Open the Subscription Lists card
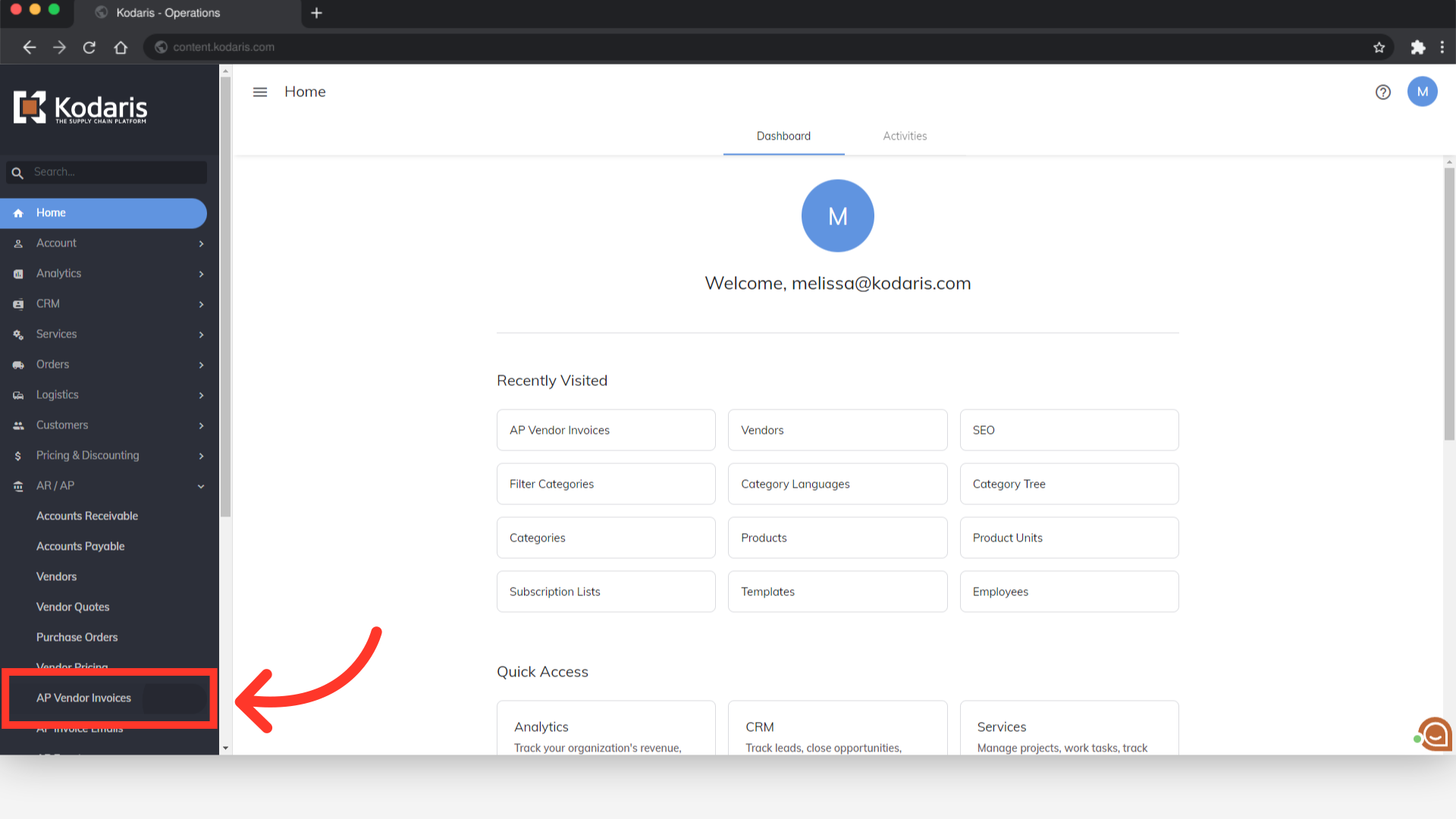1456x819 pixels. click(605, 591)
